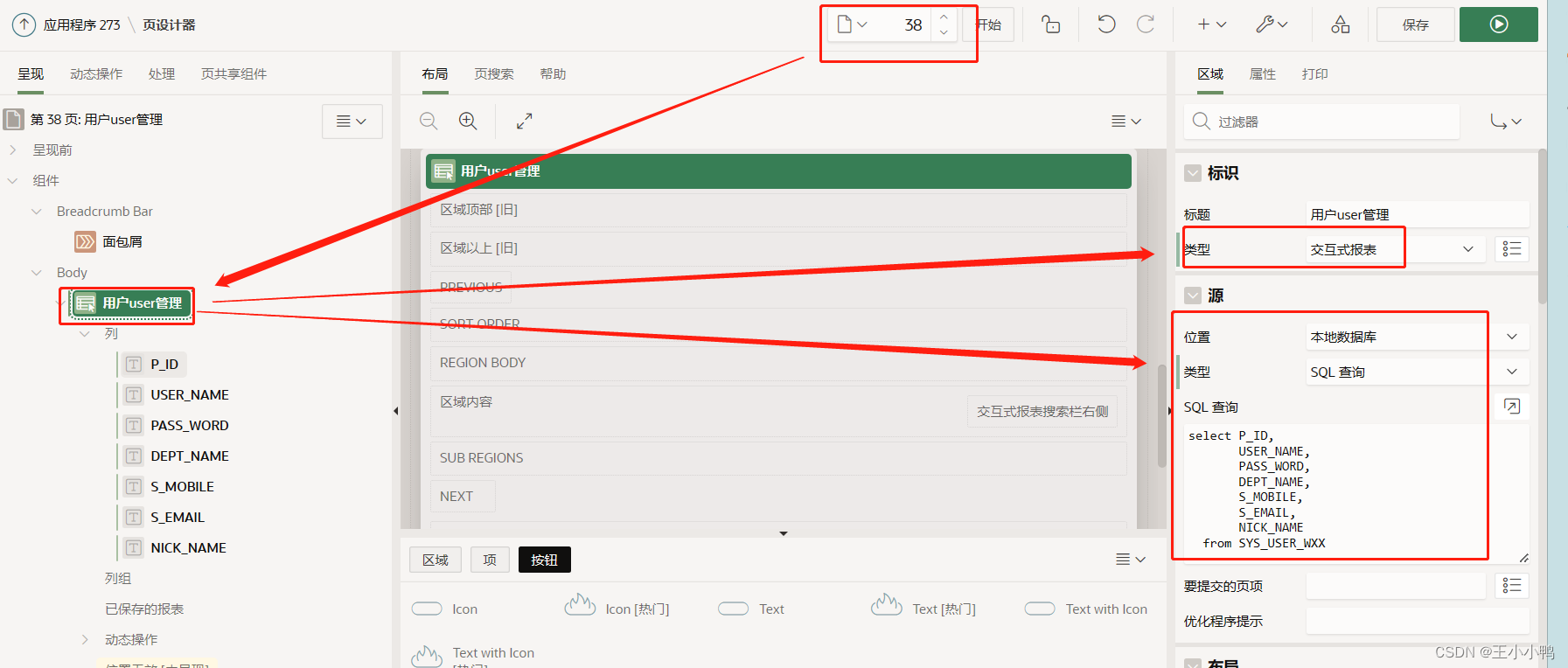Select the 用户user管理 region in tree
Image resolution: width=1568 pixels, height=668 pixels.
coord(130,303)
